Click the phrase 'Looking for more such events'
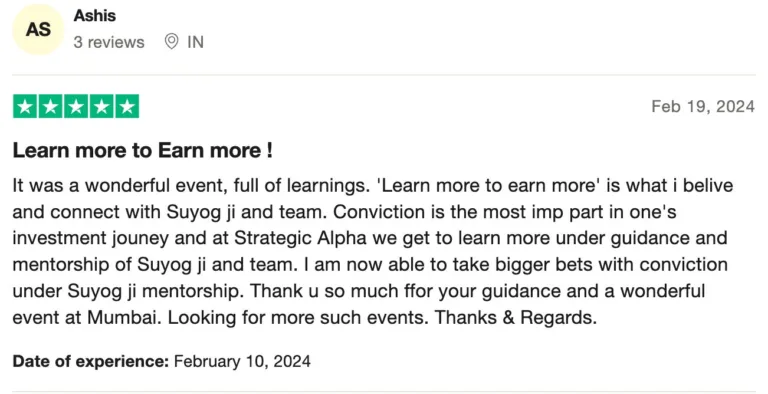Viewport: 768px width, 394px height. pos(298,318)
